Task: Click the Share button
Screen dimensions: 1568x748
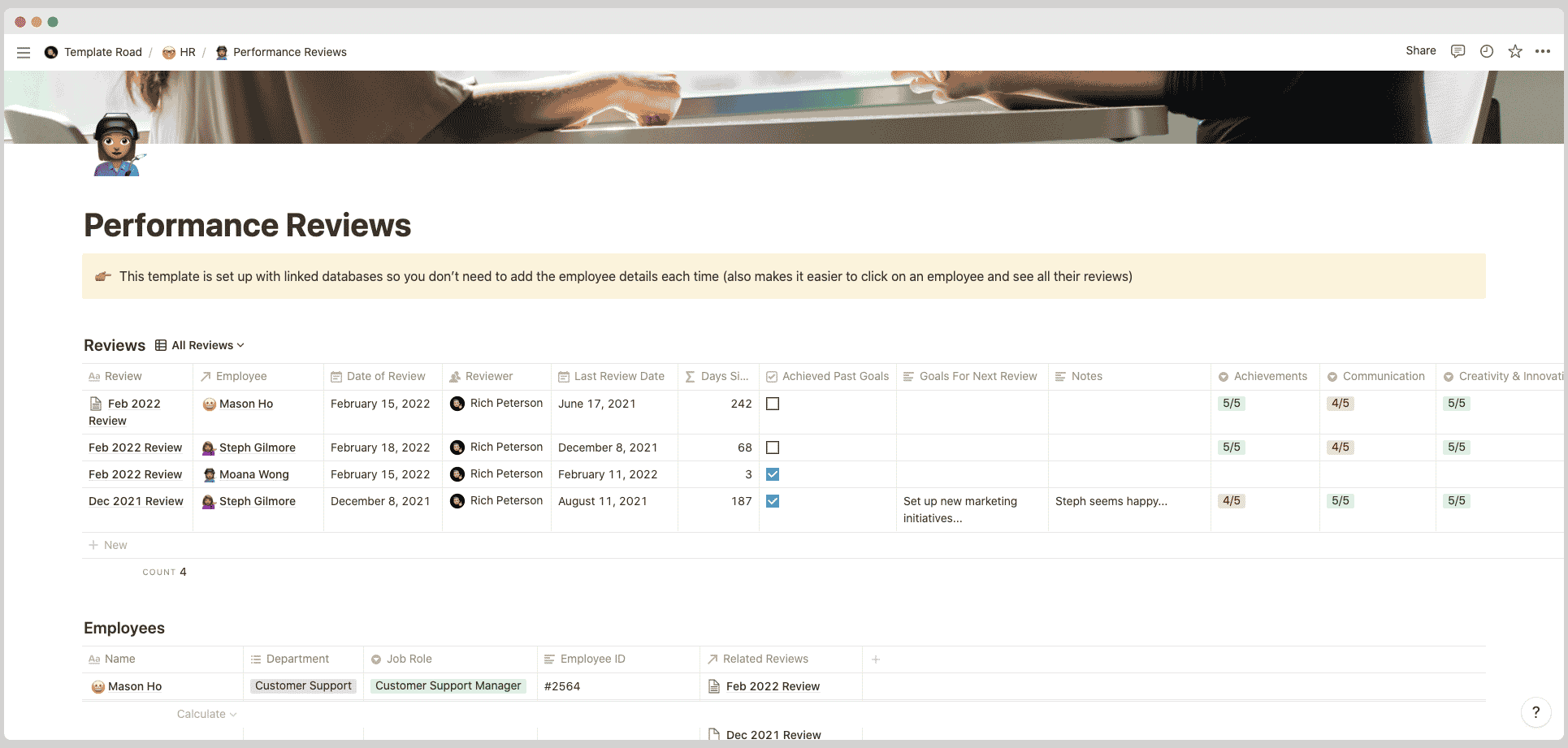Action: coord(1419,50)
